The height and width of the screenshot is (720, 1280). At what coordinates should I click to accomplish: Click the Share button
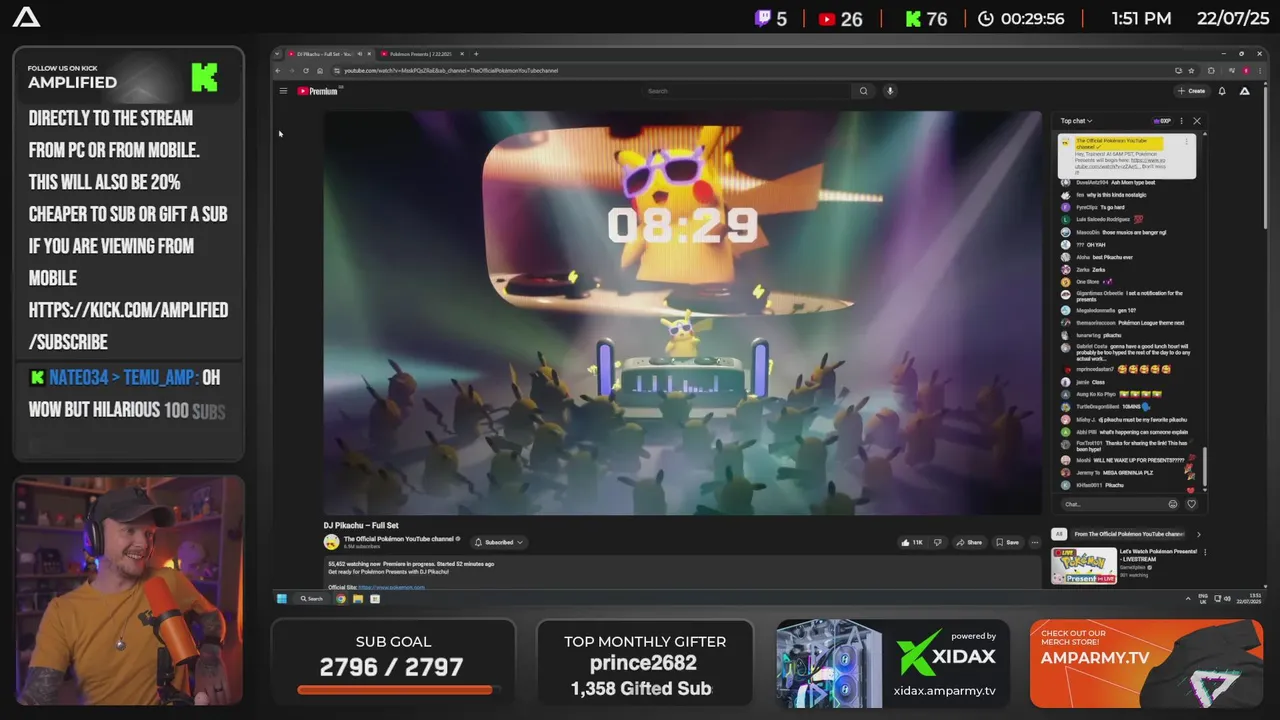(x=969, y=542)
